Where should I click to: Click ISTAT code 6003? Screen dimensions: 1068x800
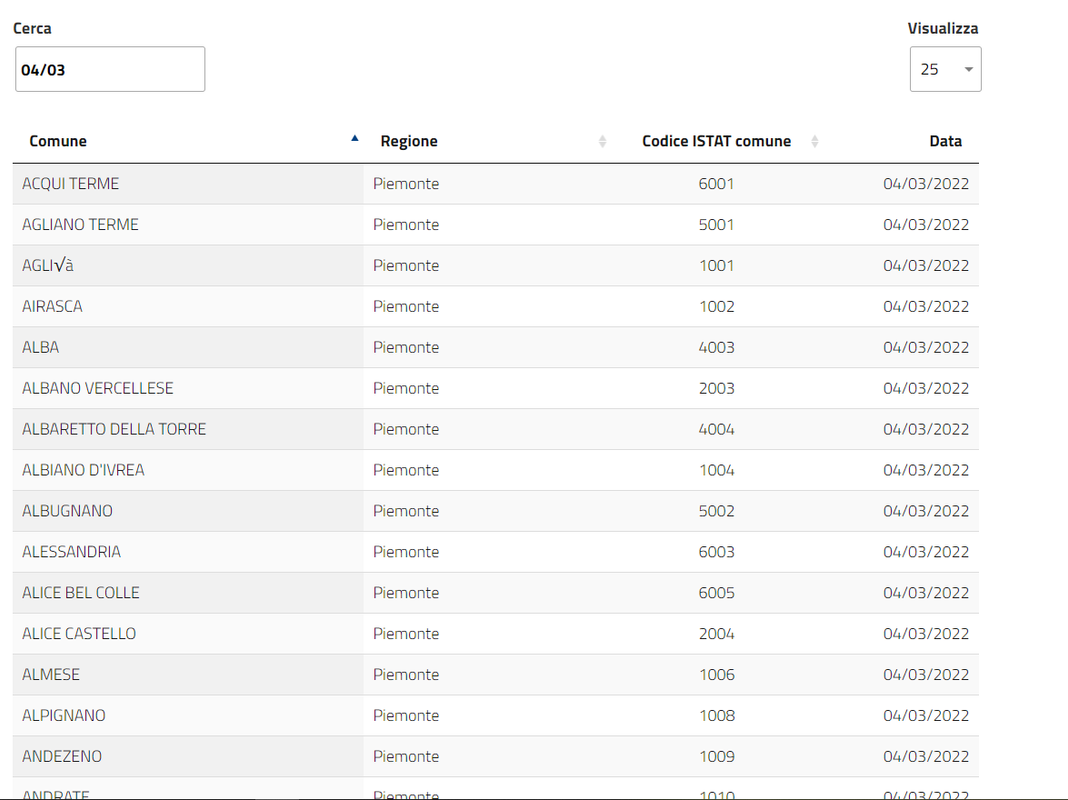pyautogui.click(x=717, y=551)
